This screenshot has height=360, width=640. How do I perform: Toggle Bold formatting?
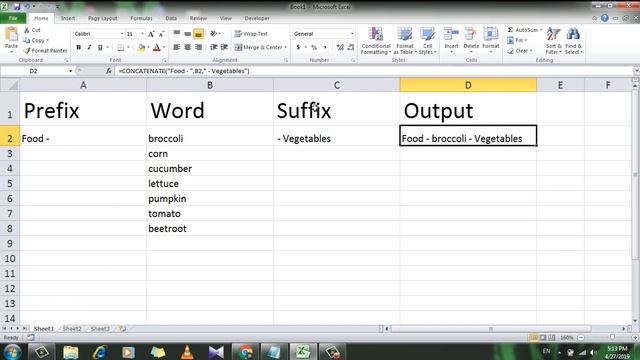tap(78, 48)
